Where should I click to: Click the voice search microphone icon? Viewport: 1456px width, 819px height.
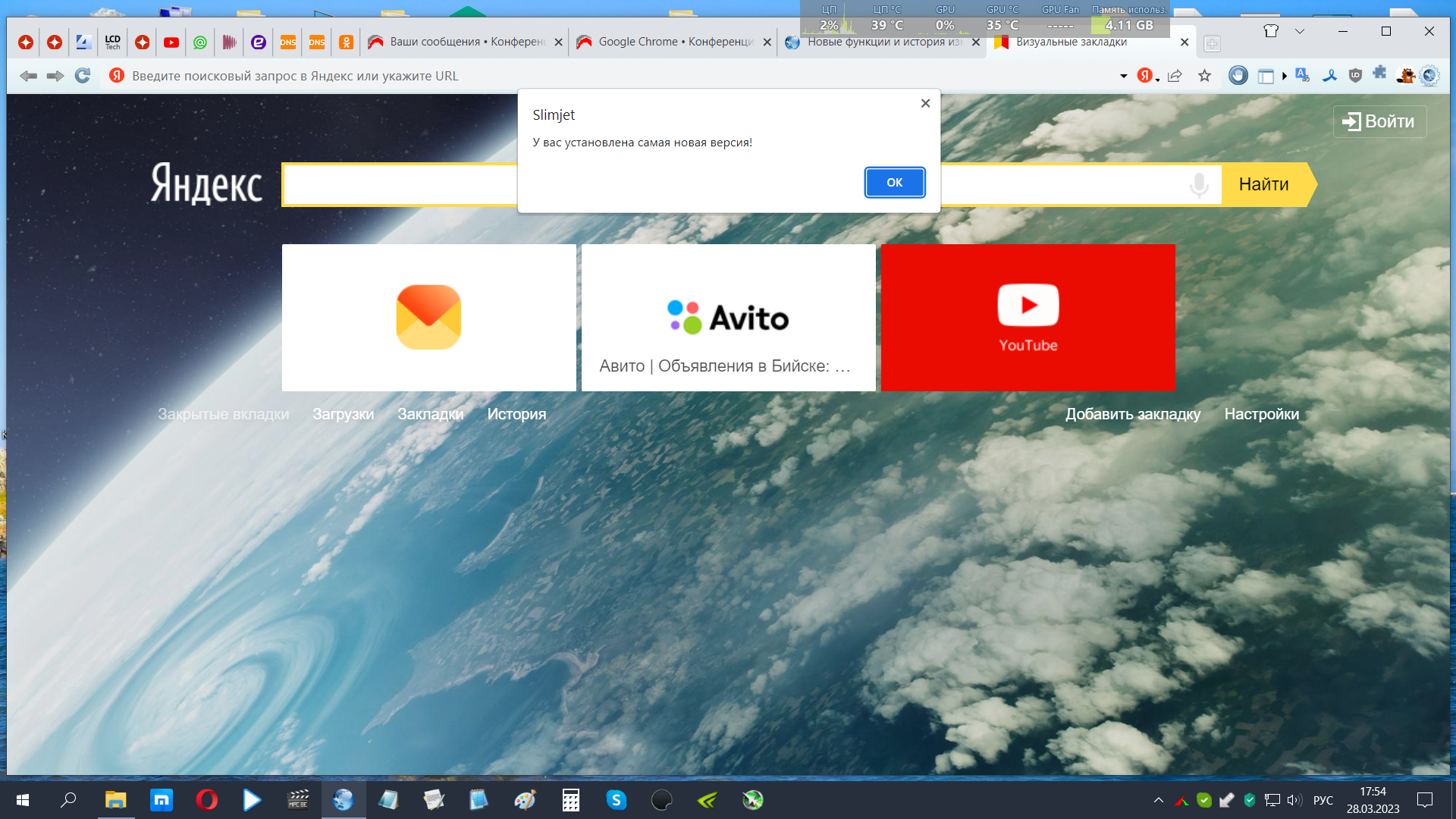[x=1198, y=184]
